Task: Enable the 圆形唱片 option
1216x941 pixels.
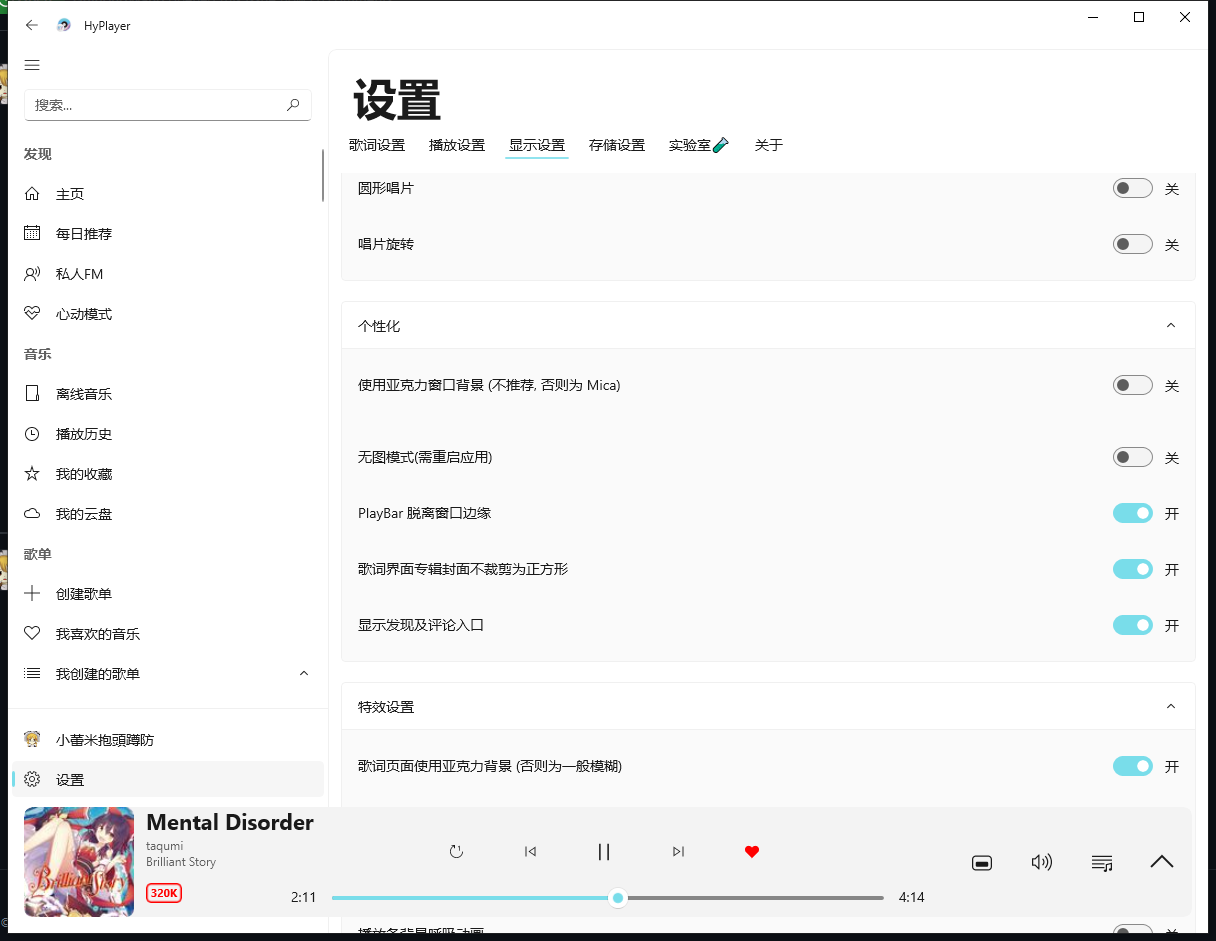Action: click(x=1132, y=187)
